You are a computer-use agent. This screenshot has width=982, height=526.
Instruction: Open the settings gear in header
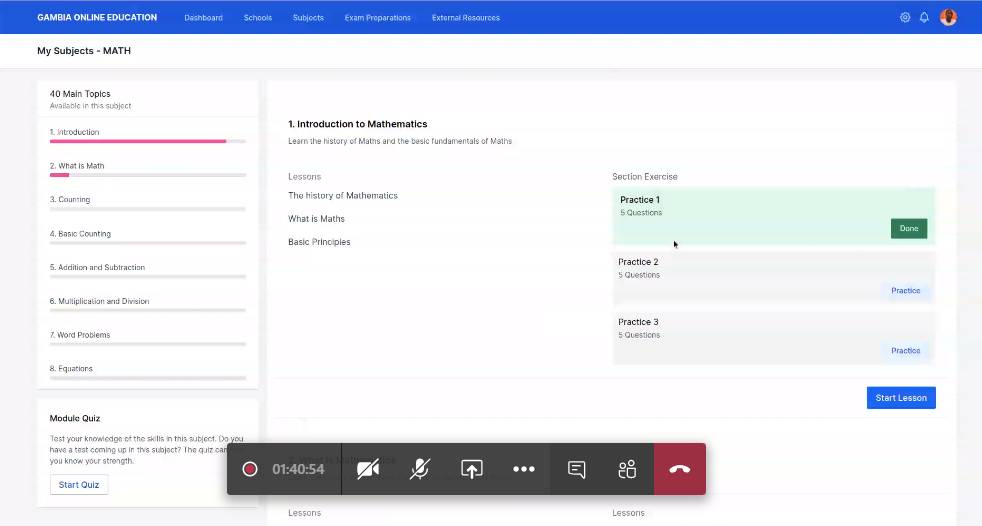pos(905,18)
